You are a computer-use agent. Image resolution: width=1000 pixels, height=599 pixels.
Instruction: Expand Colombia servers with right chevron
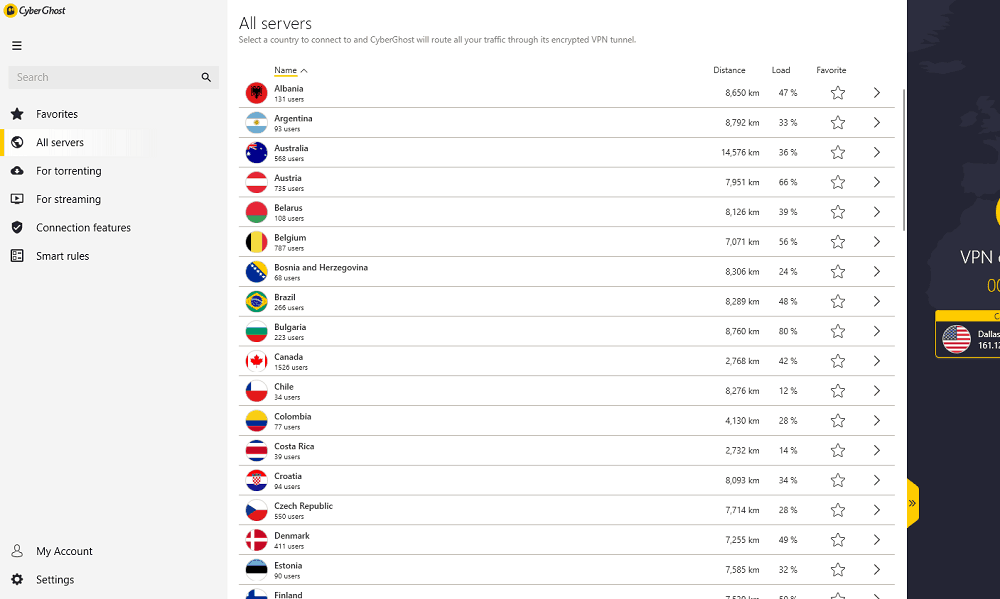point(877,420)
